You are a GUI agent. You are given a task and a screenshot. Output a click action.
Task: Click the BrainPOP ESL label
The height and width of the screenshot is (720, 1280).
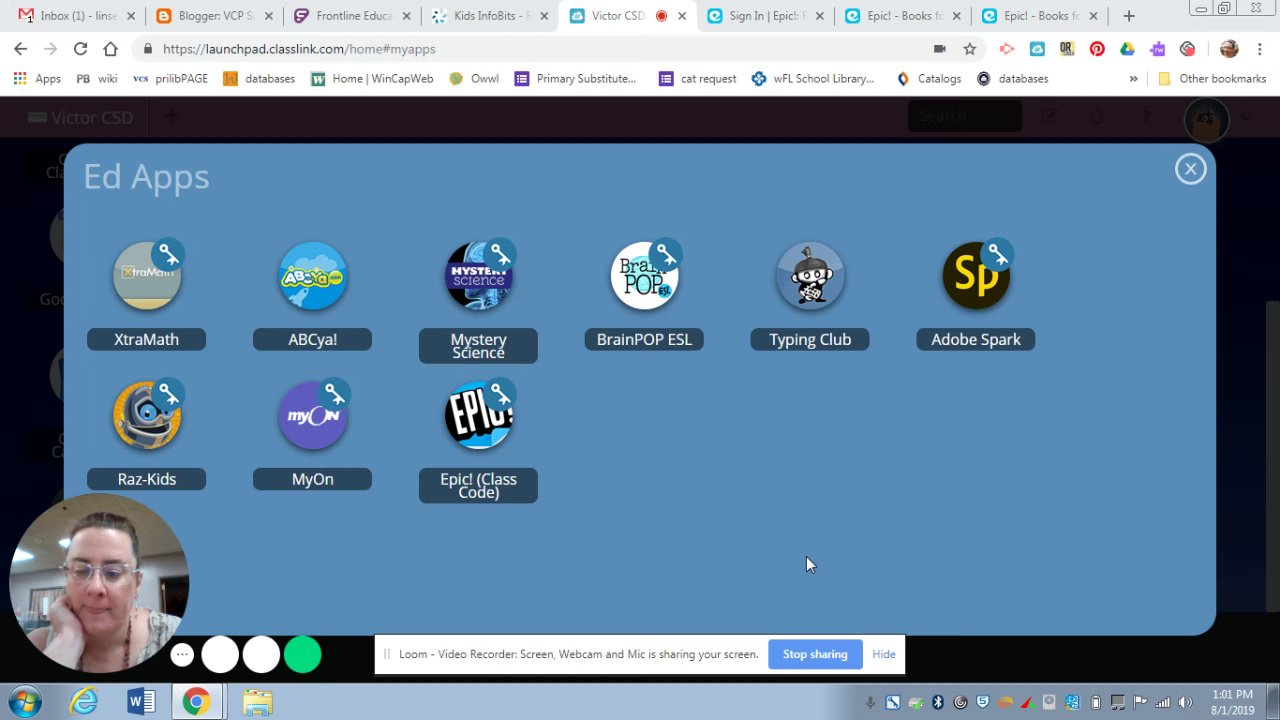[644, 339]
